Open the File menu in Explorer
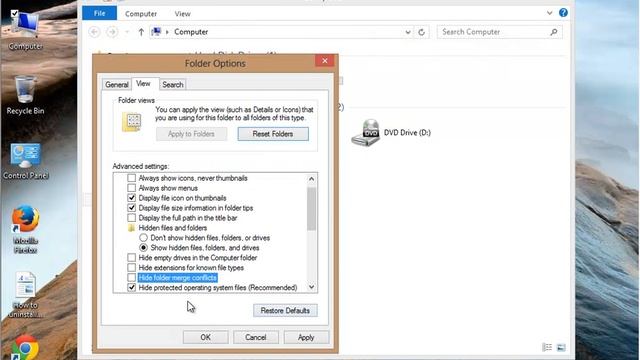 100,13
